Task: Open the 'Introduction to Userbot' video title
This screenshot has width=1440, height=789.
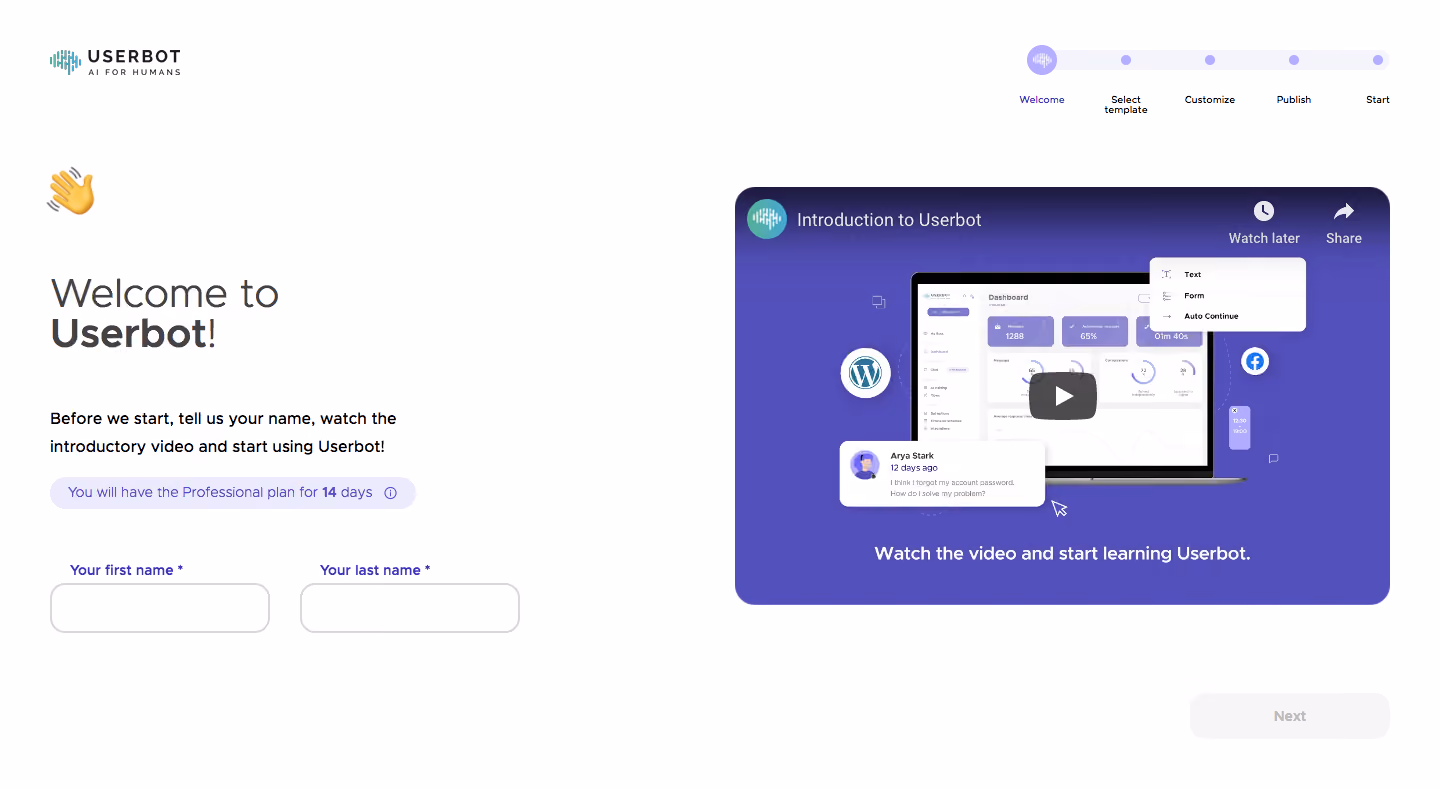Action: 889,220
